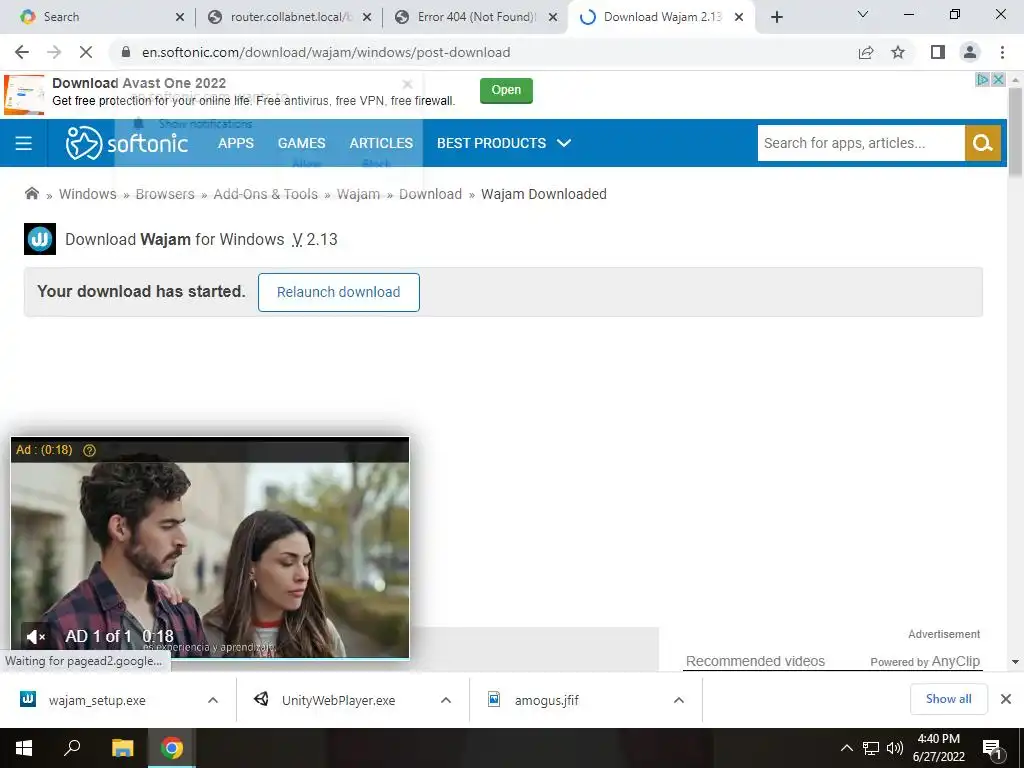1024x768 pixels.
Task: Open Softonic hamburger menu
Action: click(24, 143)
